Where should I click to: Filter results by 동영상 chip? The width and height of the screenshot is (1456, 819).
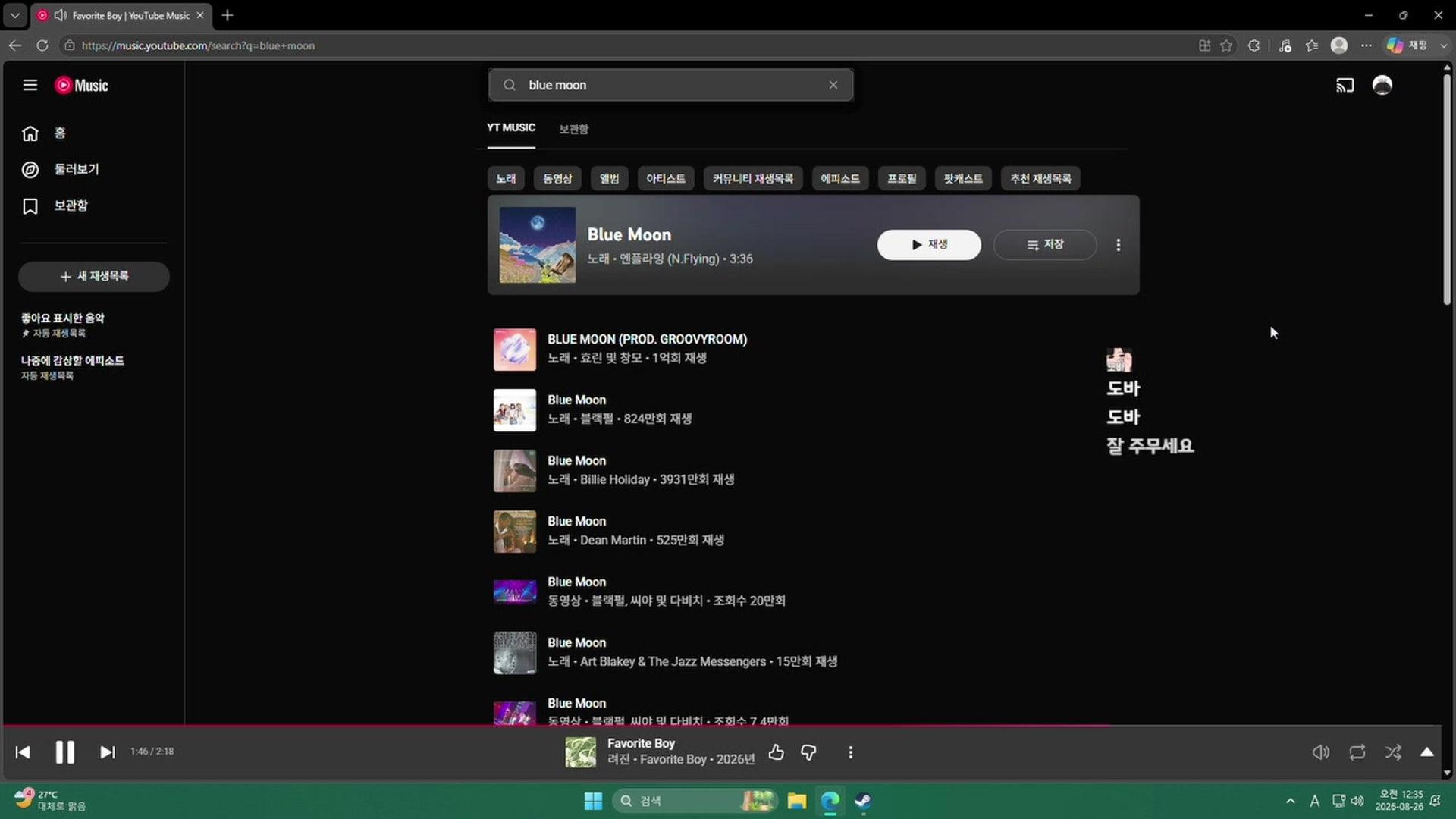click(x=557, y=179)
